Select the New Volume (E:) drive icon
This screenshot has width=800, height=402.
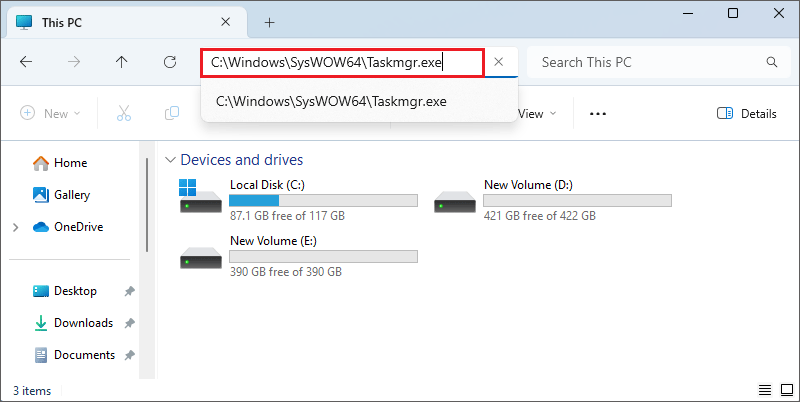[201, 257]
